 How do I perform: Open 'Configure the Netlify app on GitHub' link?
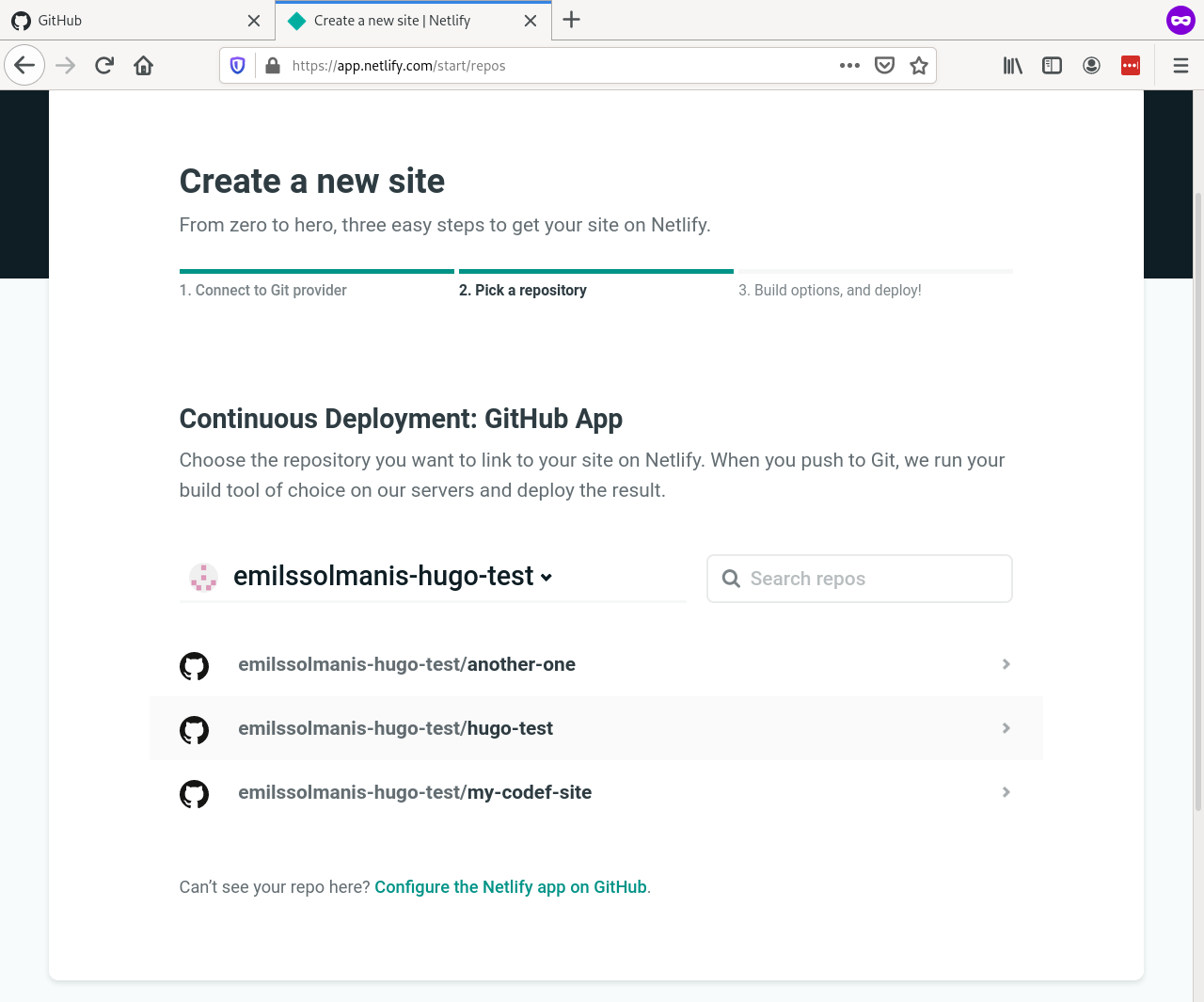click(511, 887)
